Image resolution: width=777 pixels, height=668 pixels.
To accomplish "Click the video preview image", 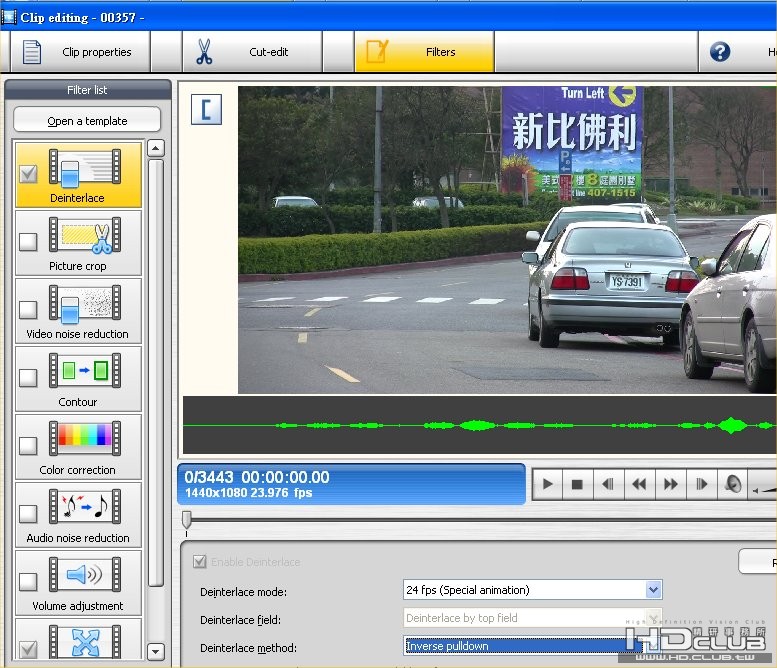I will [507, 240].
